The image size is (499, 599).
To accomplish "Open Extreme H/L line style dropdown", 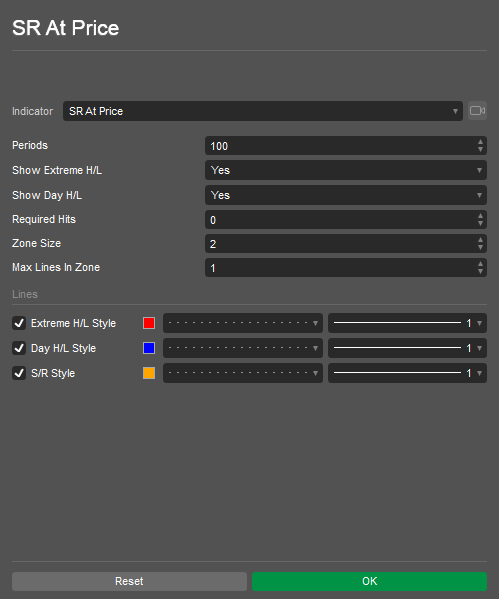I will (x=243, y=323).
